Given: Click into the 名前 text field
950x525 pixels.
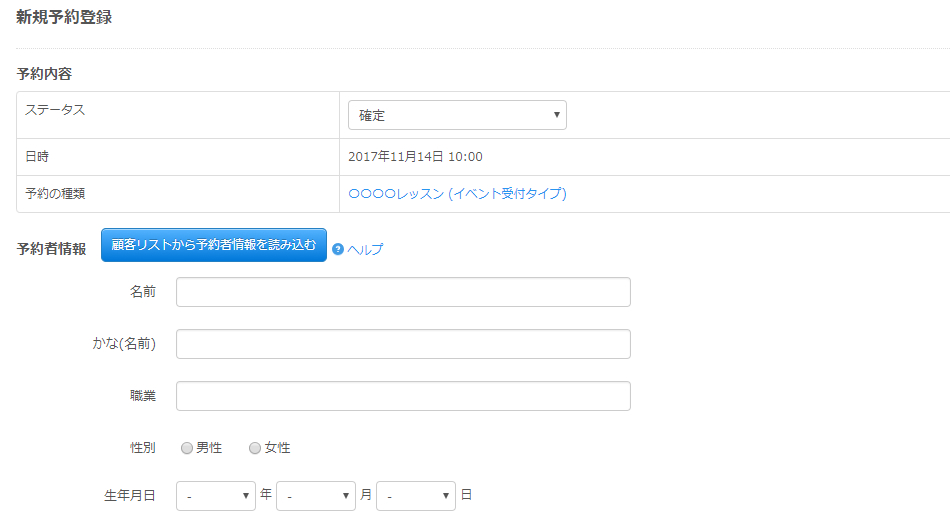Looking at the screenshot, I should (403, 292).
